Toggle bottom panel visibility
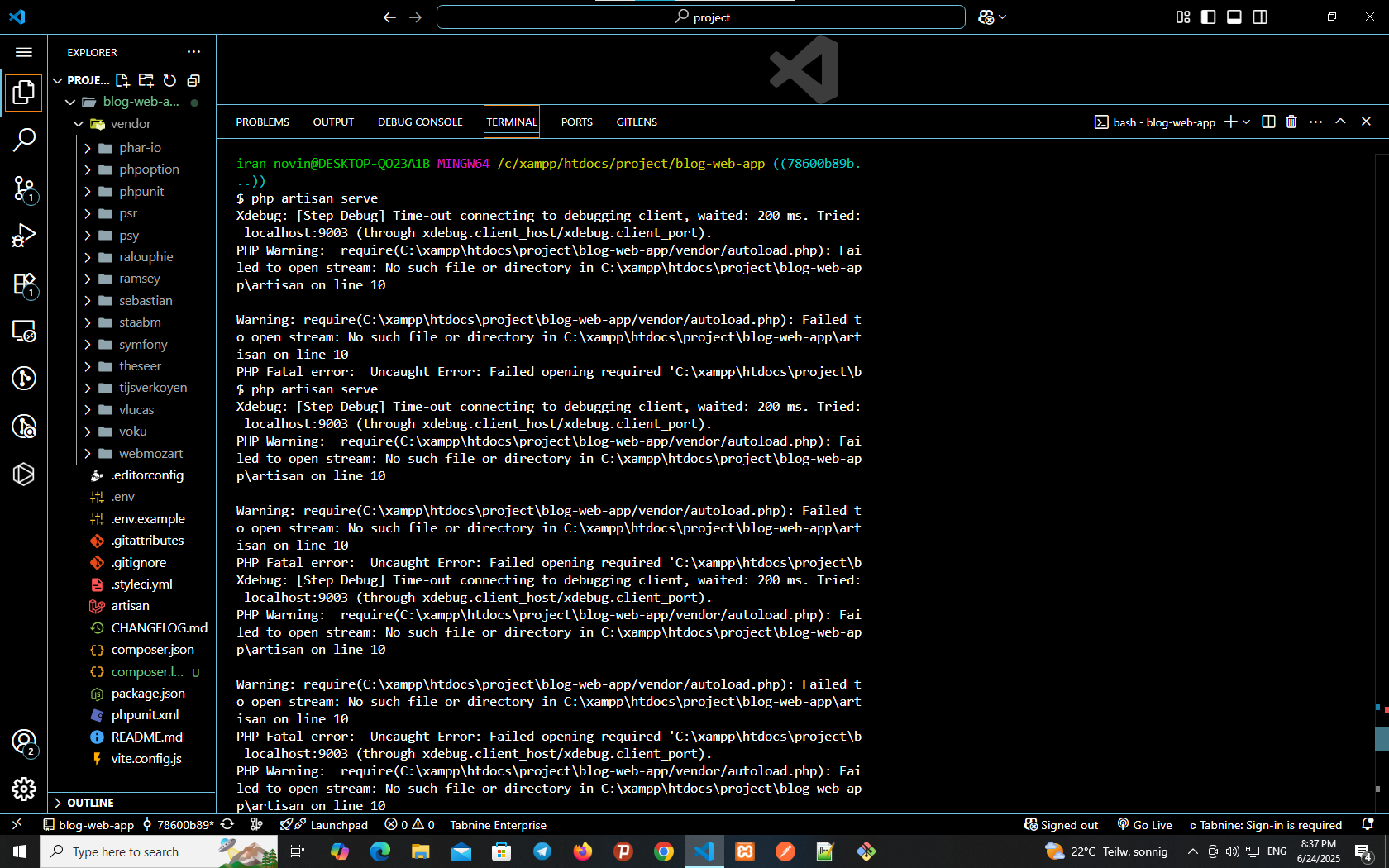Screen dimensions: 1389x868 [1234, 17]
